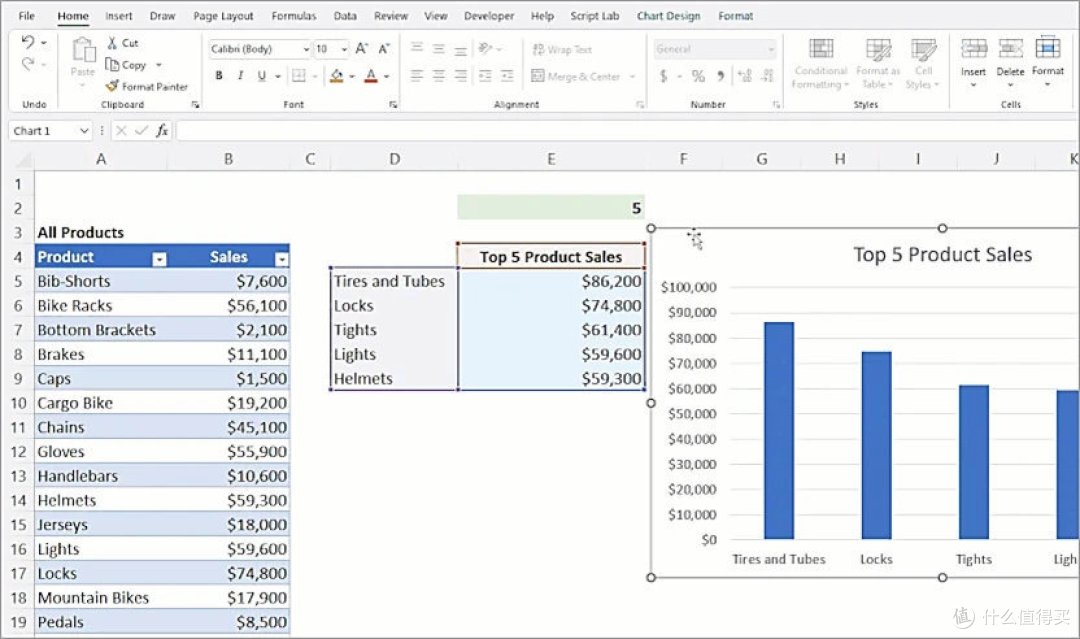
Task: Toggle italic formatting
Action: [241, 75]
